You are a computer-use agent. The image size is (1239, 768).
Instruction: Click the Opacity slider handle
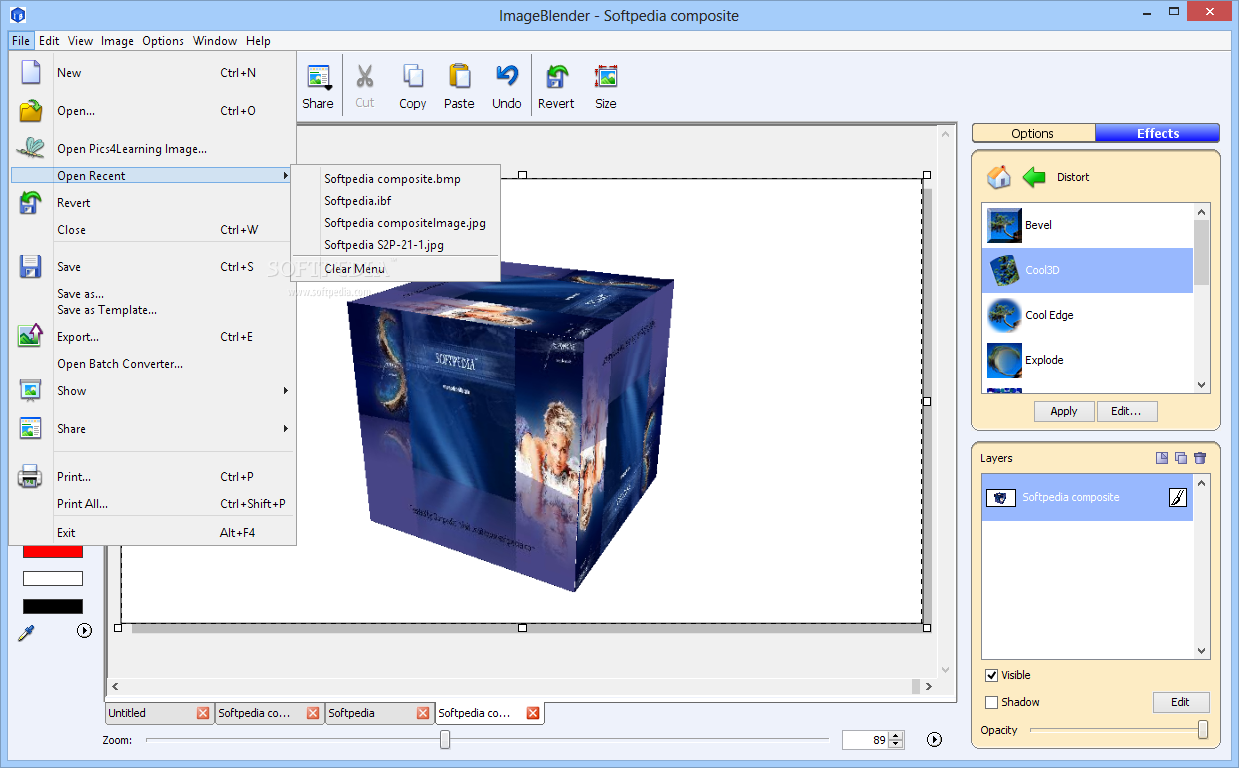(1202, 730)
